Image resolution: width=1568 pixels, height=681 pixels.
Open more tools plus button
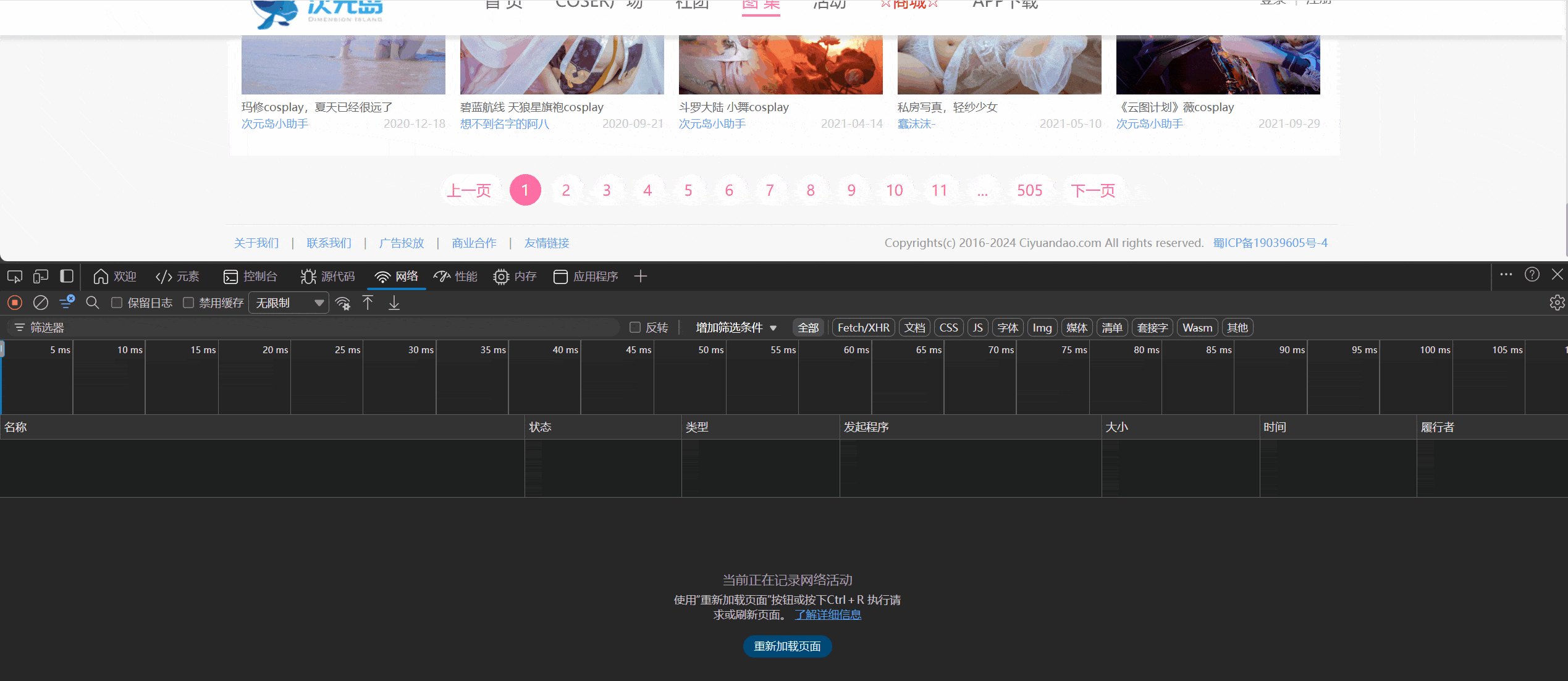641,276
